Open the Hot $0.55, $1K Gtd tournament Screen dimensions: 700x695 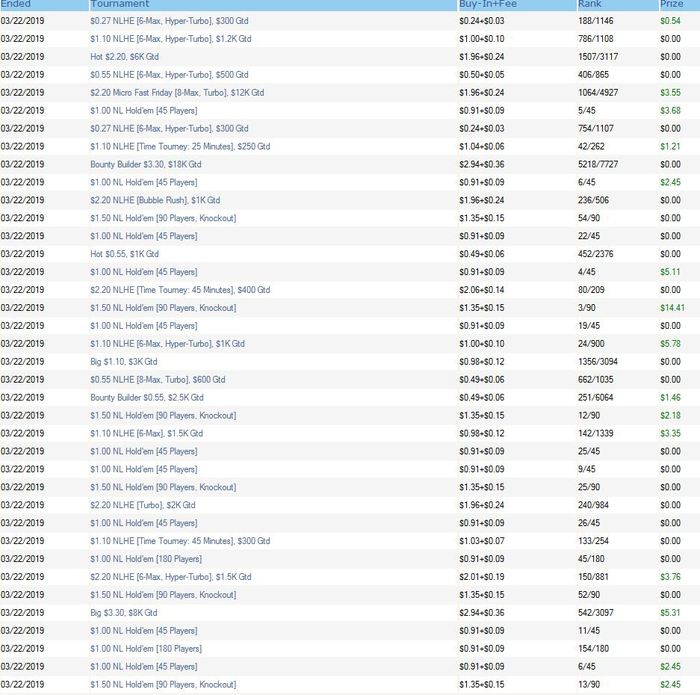(x=125, y=254)
